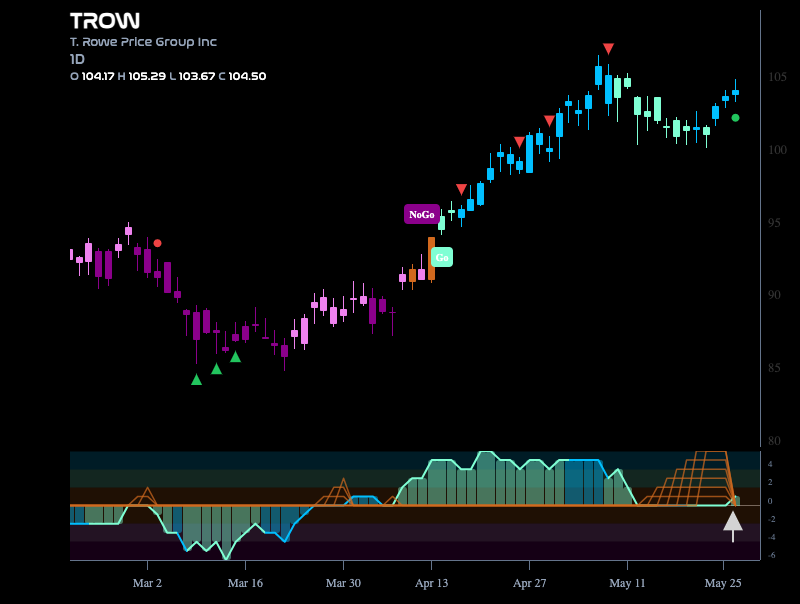The image size is (800, 604).
Task: Click the low value 103.67
Action: pos(197,76)
